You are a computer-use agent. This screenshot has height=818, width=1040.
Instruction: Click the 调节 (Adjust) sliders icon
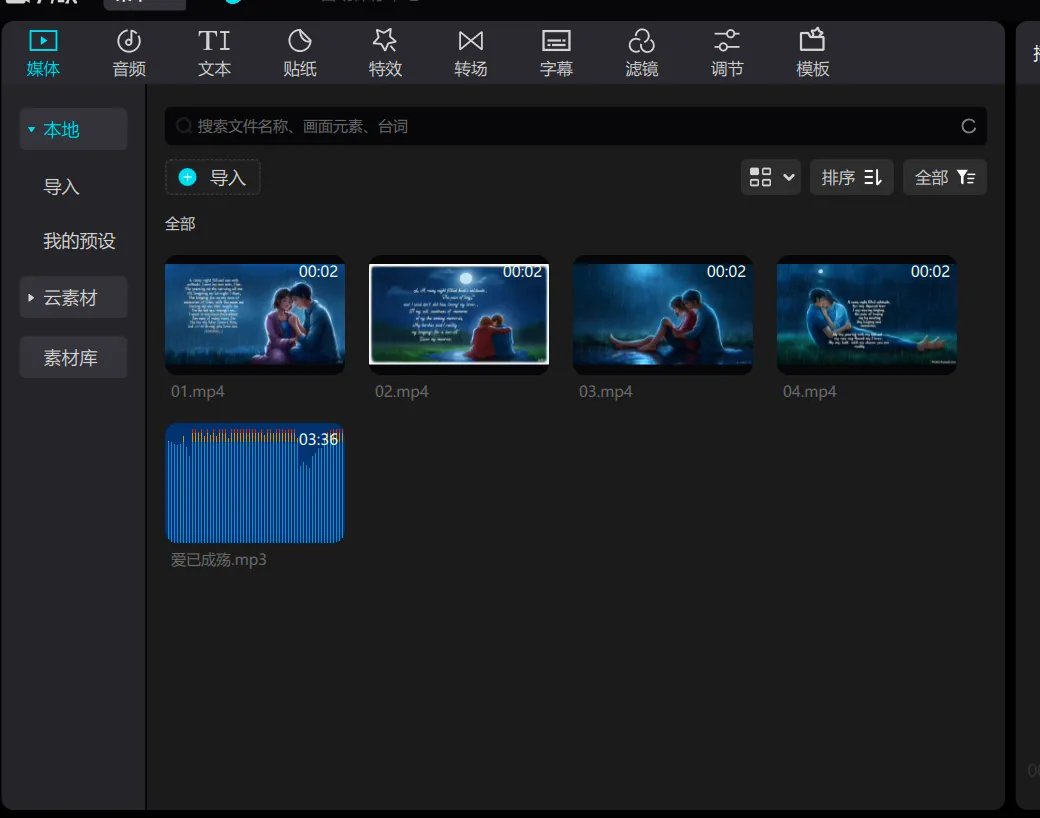(x=727, y=42)
